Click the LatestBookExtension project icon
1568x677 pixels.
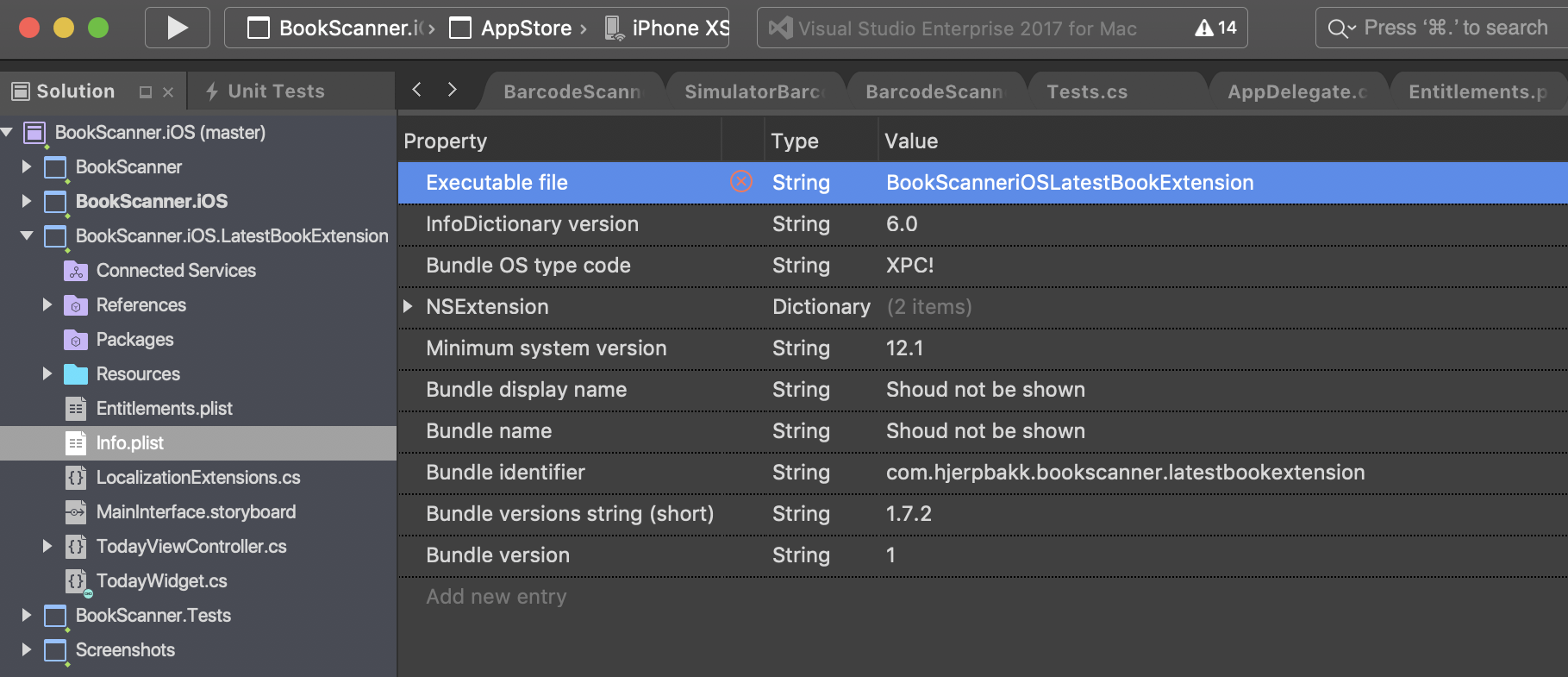(x=55, y=236)
